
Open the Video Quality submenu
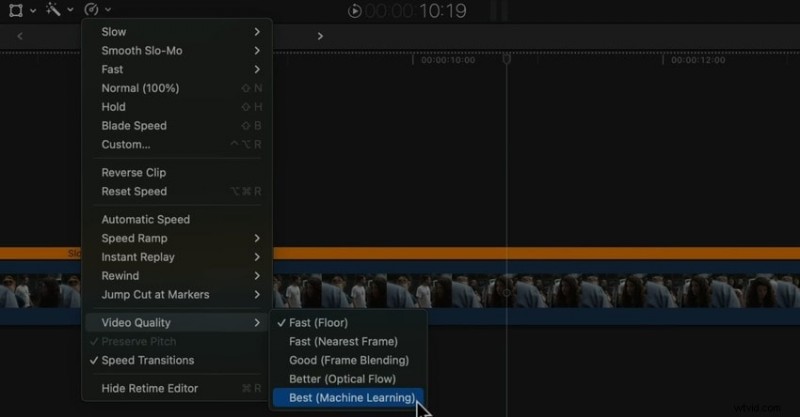177,323
